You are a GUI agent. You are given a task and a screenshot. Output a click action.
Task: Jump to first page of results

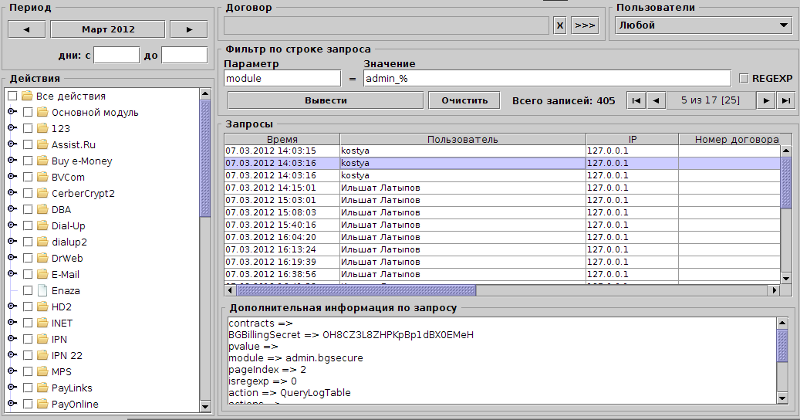(635, 100)
